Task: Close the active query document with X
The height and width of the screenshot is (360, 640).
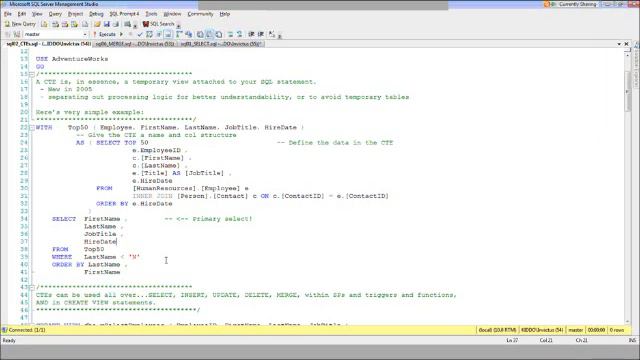Action: click(627, 44)
